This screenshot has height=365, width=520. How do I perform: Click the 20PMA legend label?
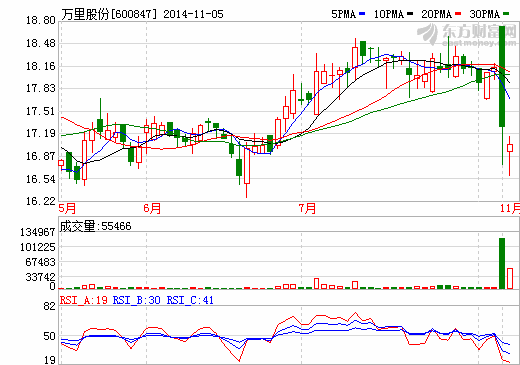coord(437,14)
